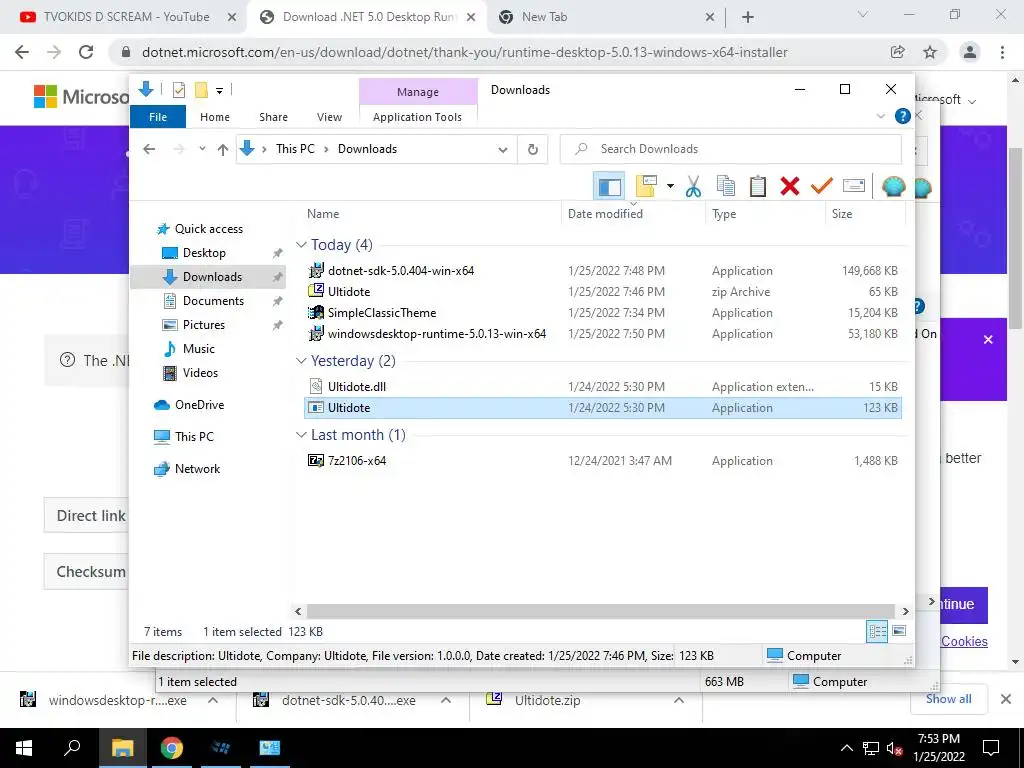The width and height of the screenshot is (1024, 768).
Task: Click the horizontal scrollbar in file list
Action: 601,611
